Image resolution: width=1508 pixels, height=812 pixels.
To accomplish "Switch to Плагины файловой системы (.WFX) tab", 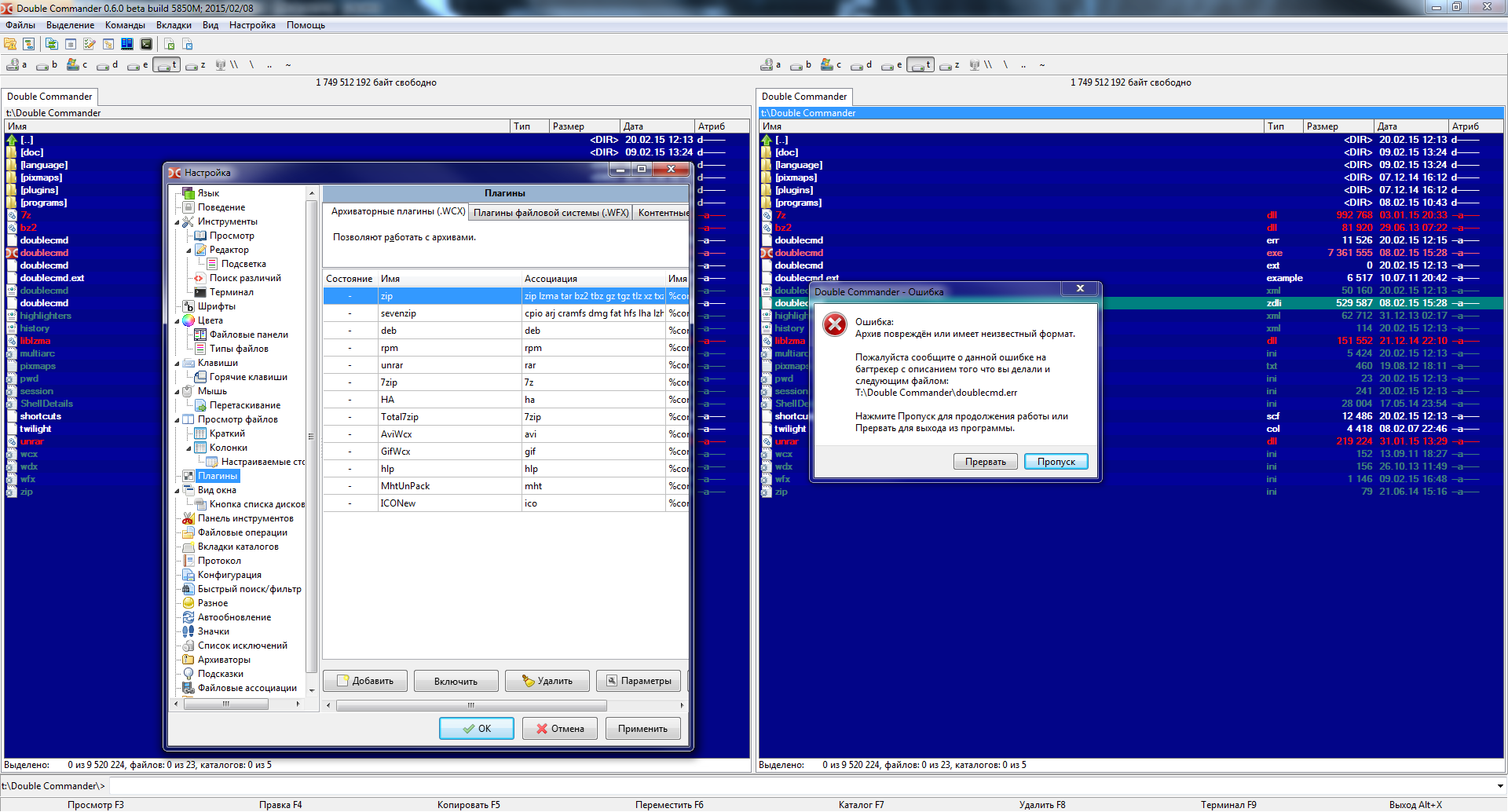I will point(551,213).
